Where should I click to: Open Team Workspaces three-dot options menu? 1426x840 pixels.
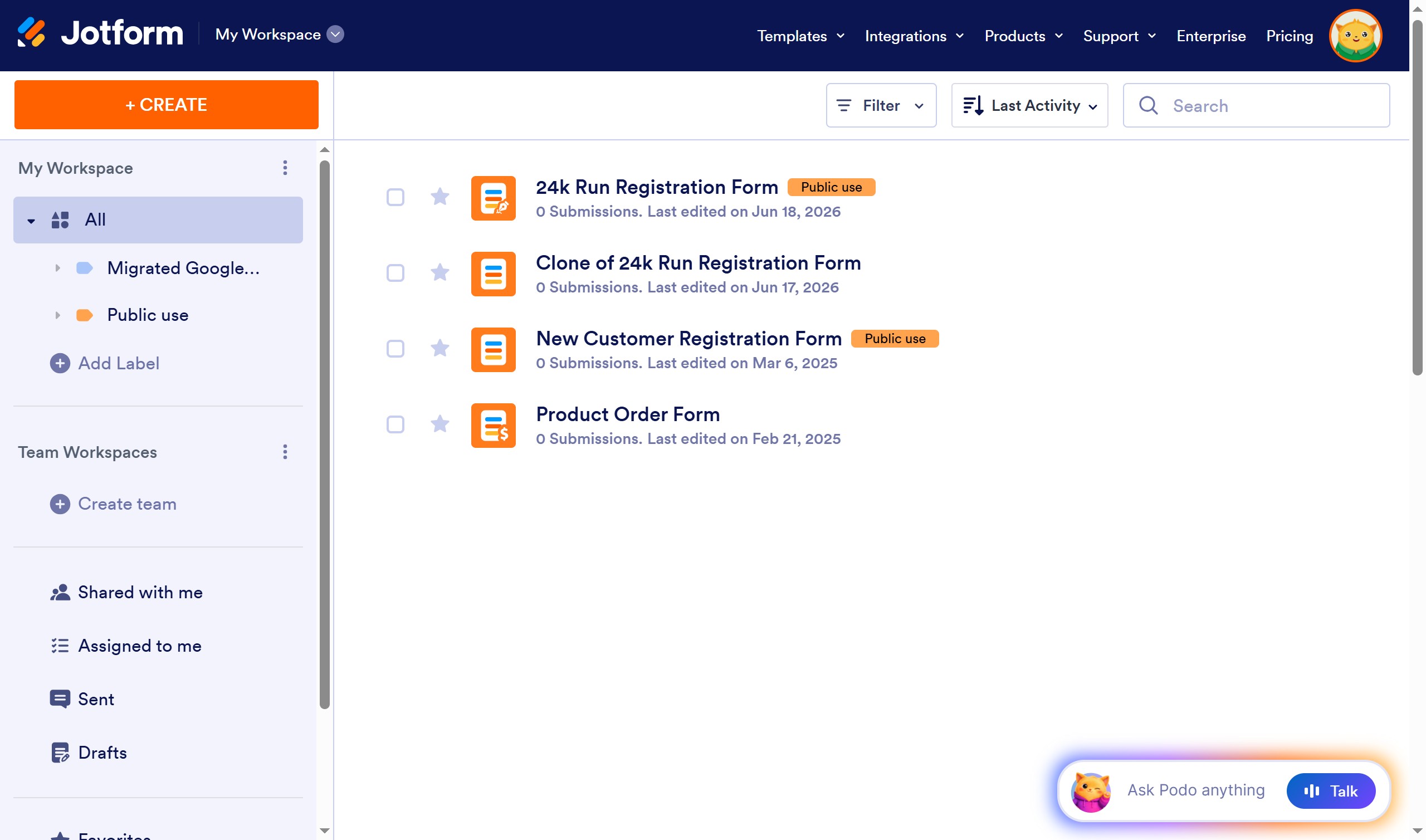285,452
